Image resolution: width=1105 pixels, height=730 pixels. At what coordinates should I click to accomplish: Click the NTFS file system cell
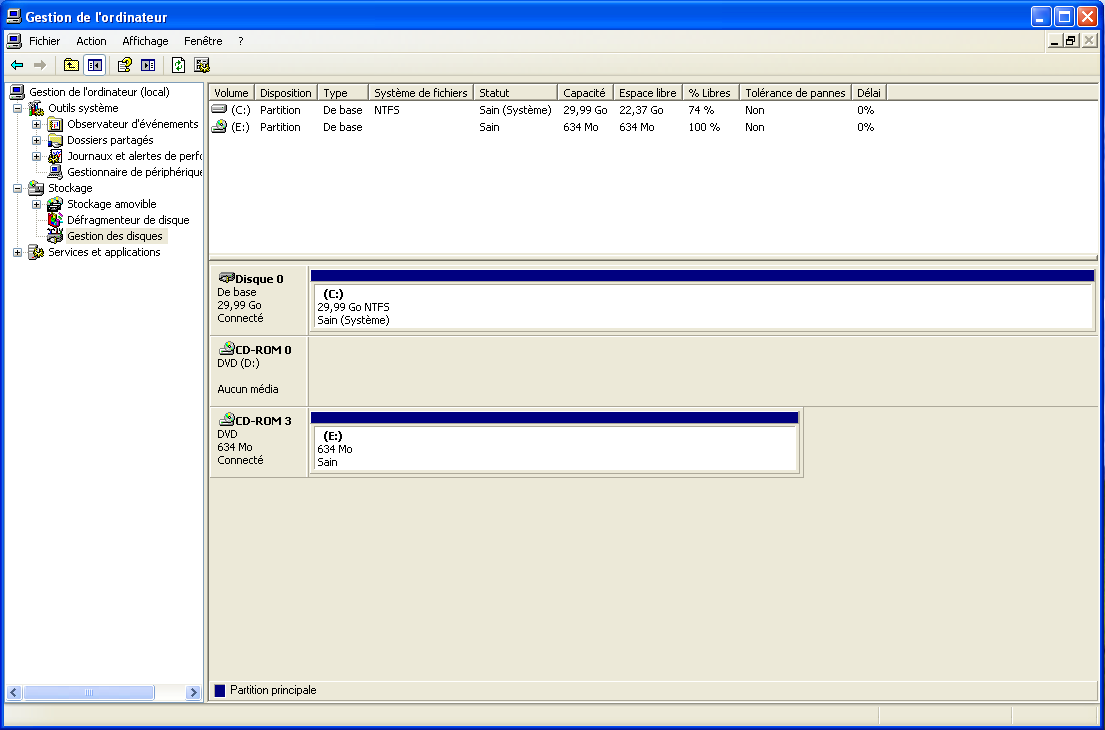click(387, 111)
